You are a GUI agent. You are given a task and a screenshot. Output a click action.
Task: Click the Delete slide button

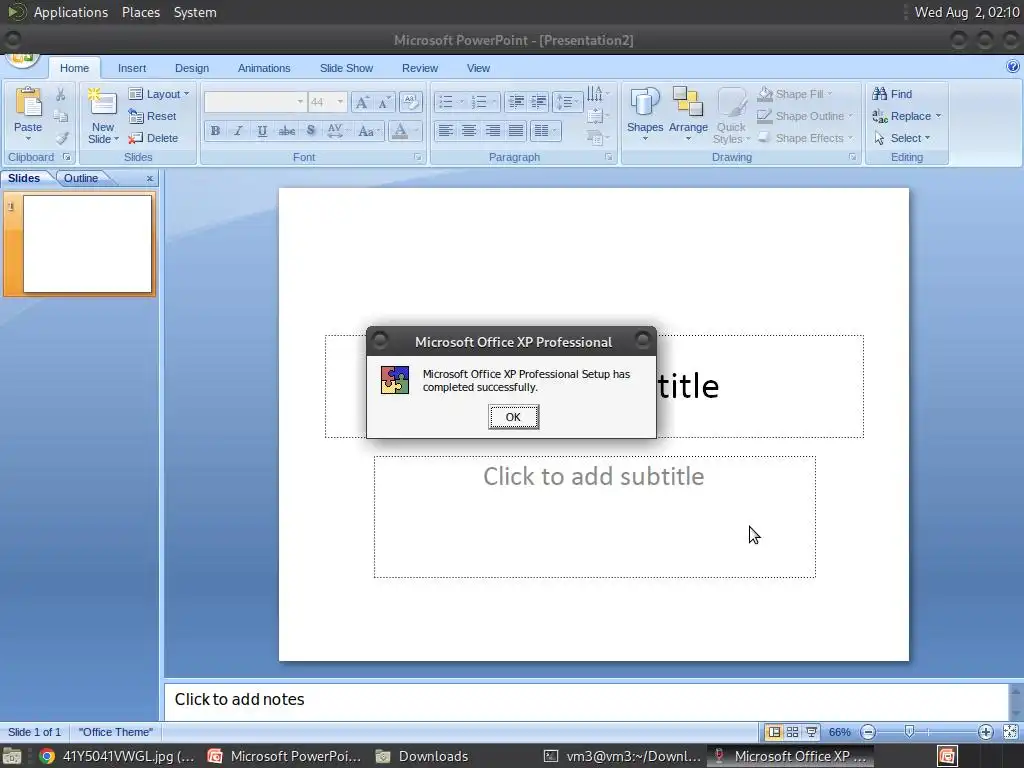coord(153,138)
